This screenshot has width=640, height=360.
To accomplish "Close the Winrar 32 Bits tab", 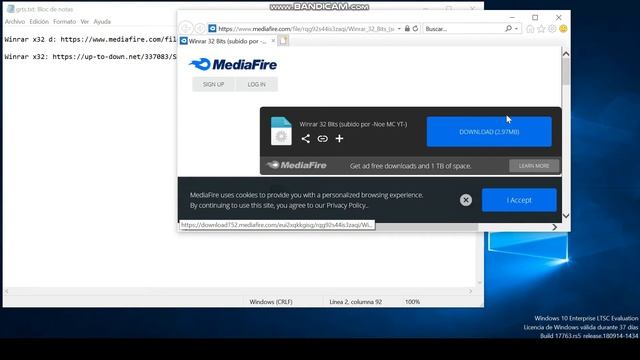I will pyautogui.click(x=273, y=40).
